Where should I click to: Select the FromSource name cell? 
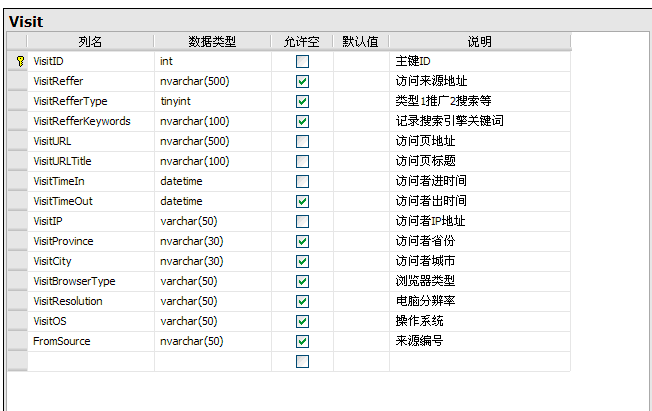(91, 341)
